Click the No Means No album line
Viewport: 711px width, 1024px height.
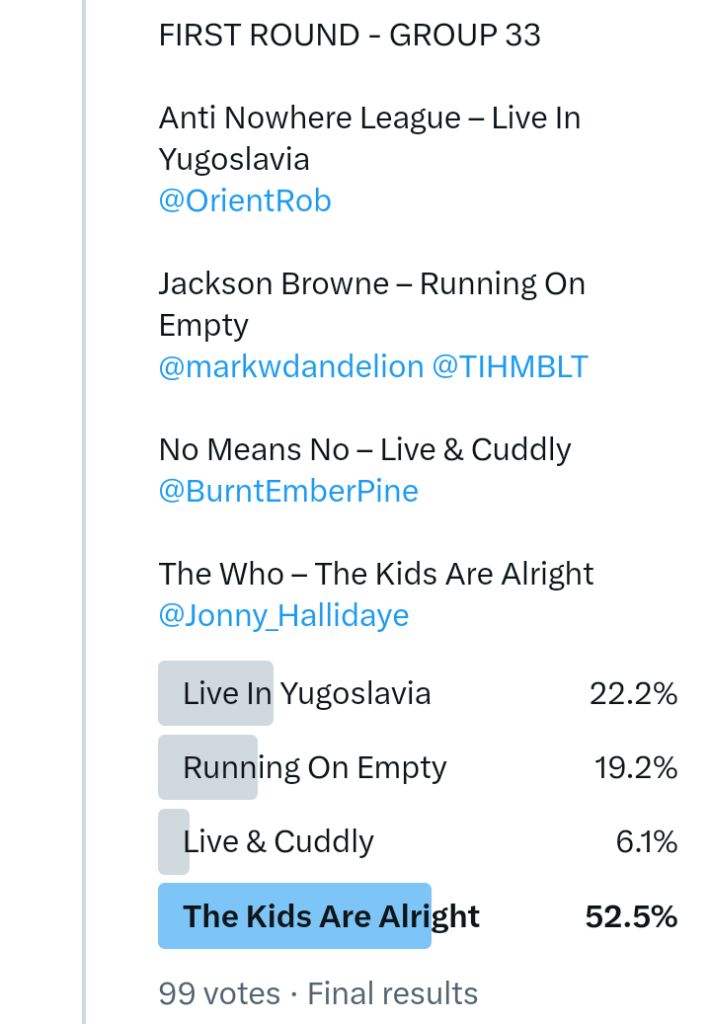click(364, 449)
